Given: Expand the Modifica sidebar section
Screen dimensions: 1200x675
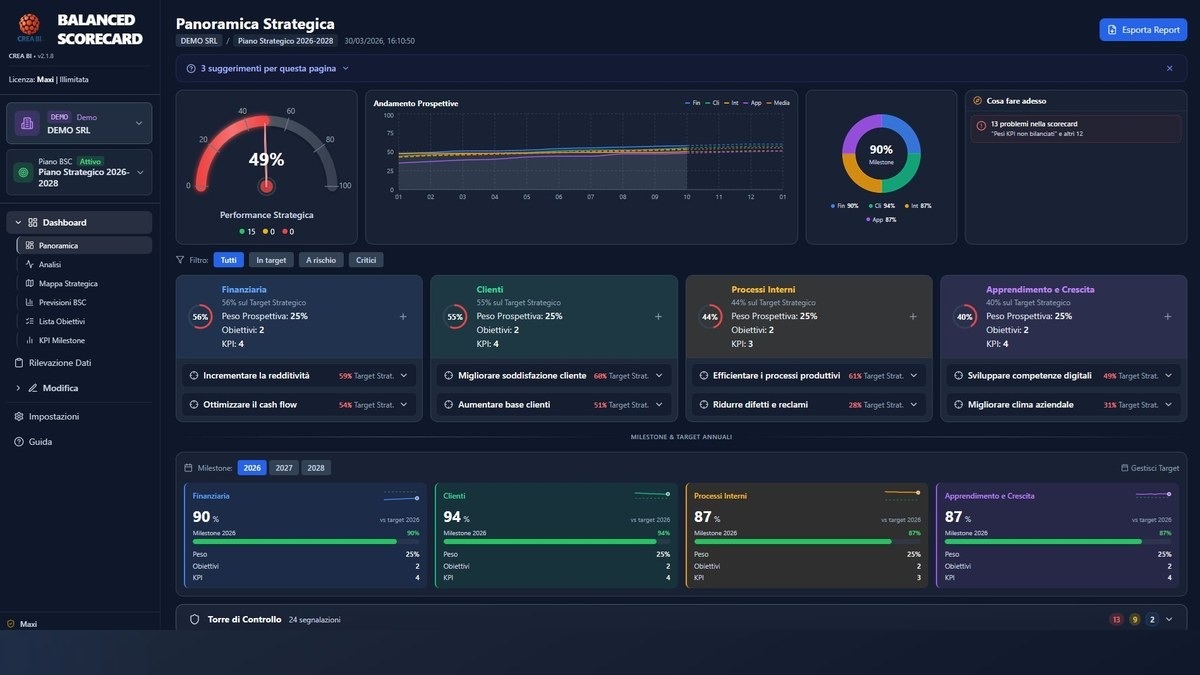Looking at the screenshot, I should pyautogui.click(x=18, y=388).
